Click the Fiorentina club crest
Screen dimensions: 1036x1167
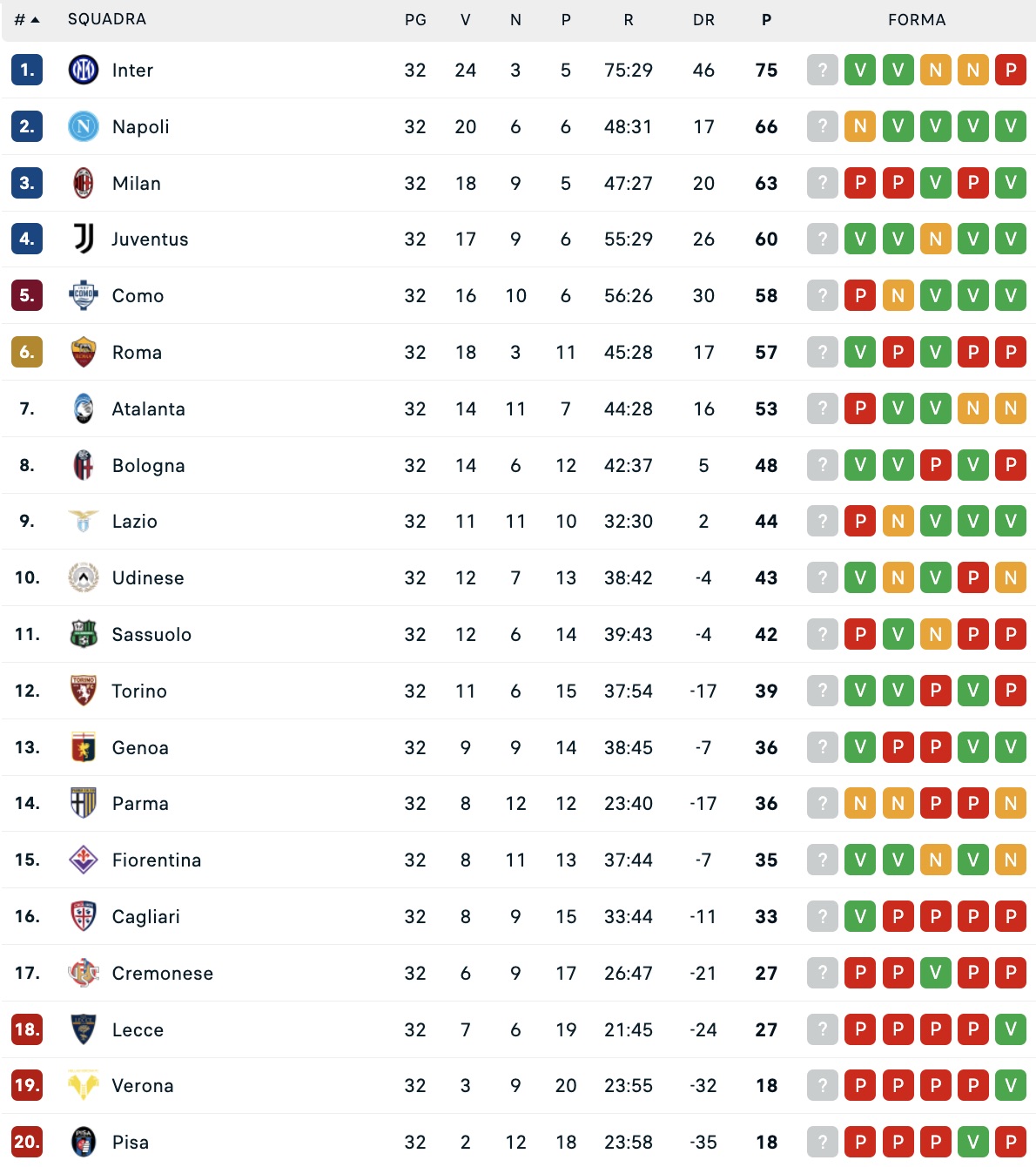click(x=84, y=860)
